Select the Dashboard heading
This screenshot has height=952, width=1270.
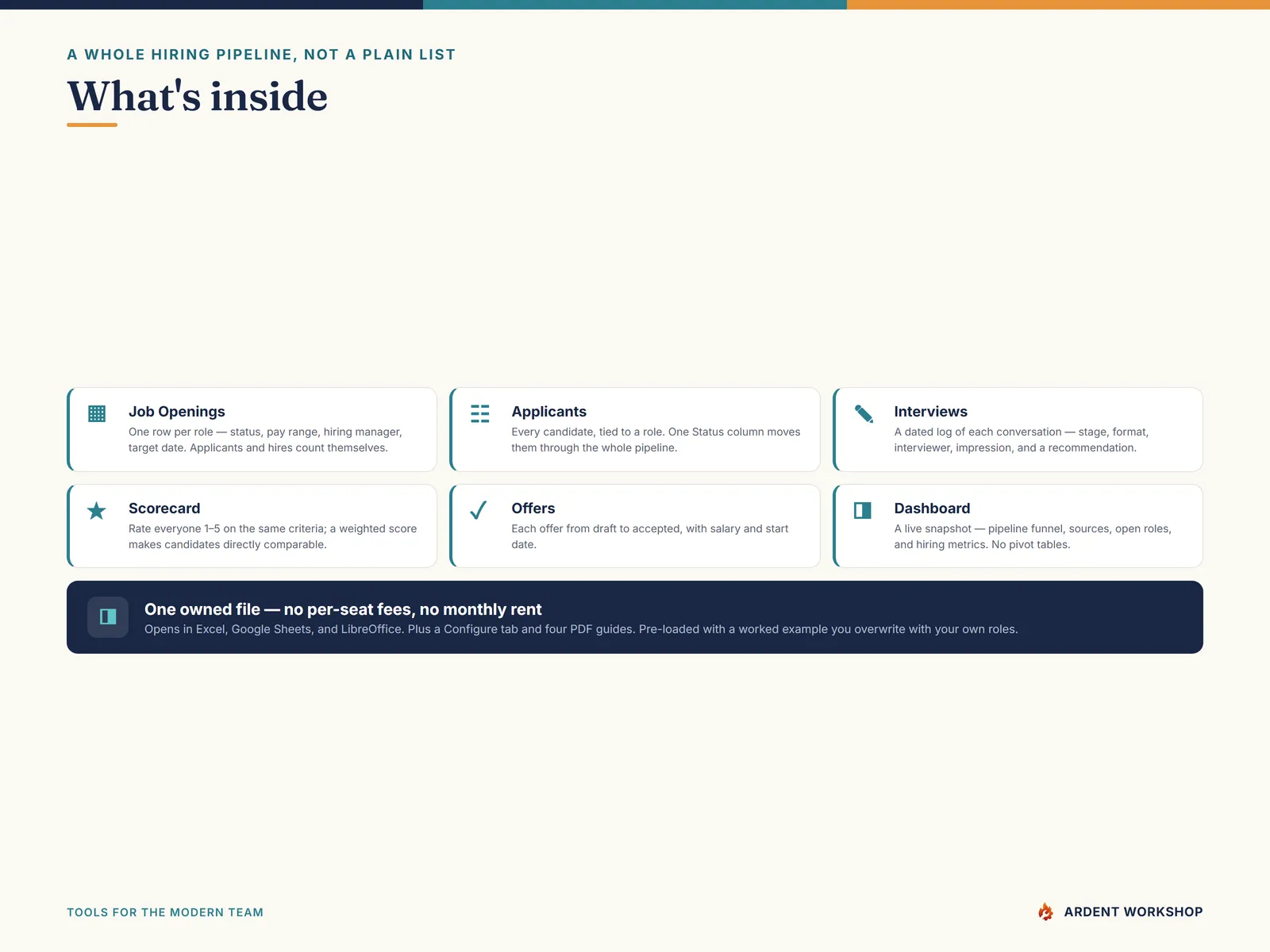click(933, 509)
